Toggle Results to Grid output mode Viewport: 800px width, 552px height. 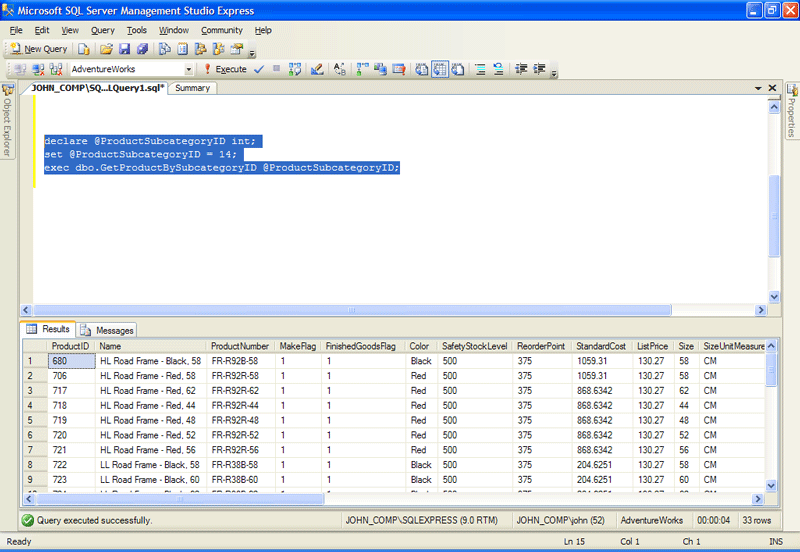click(440, 69)
